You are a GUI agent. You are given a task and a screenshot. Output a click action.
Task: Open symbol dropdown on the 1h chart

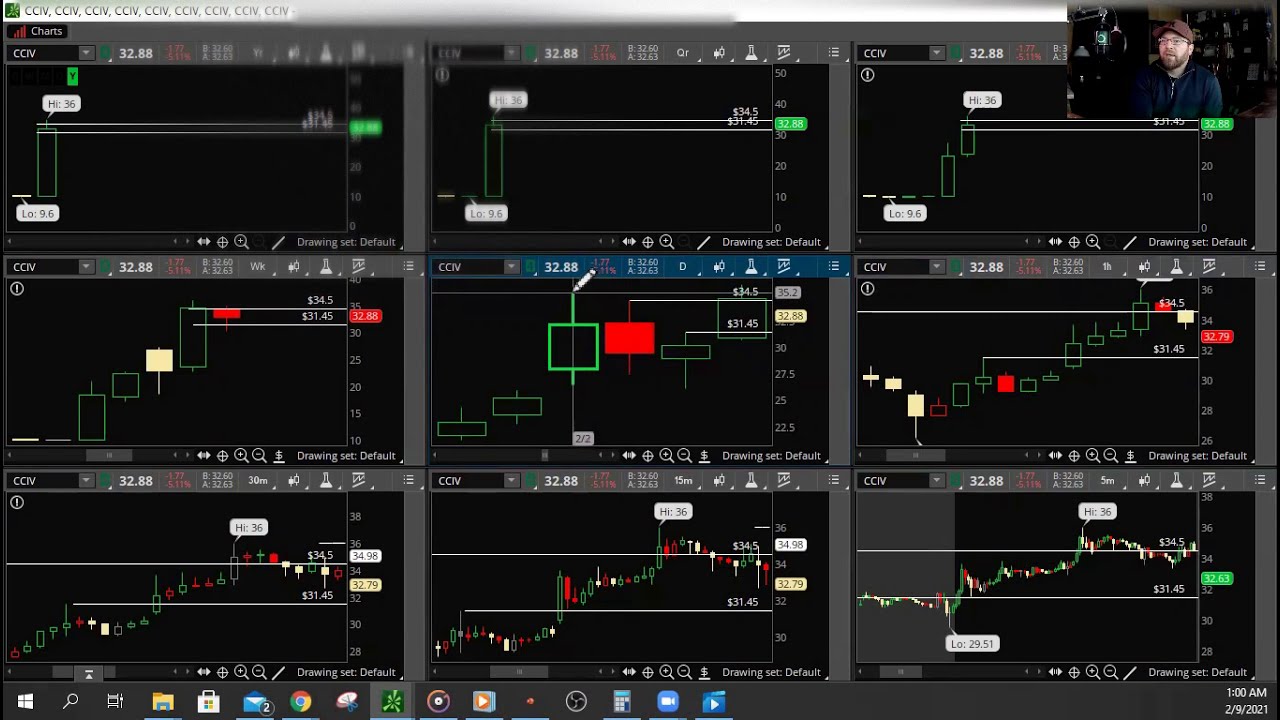coord(937,267)
